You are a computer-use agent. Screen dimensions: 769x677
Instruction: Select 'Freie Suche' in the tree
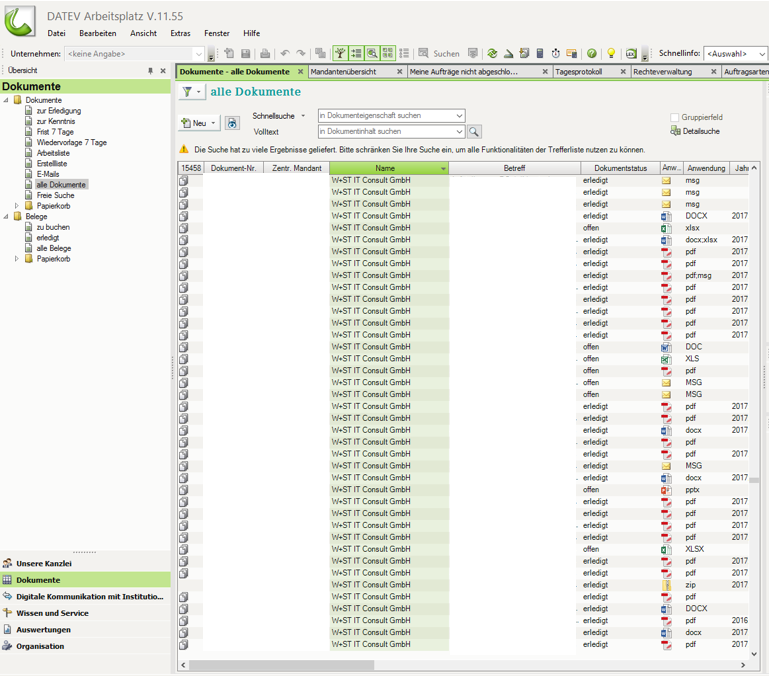coord(55,195)
